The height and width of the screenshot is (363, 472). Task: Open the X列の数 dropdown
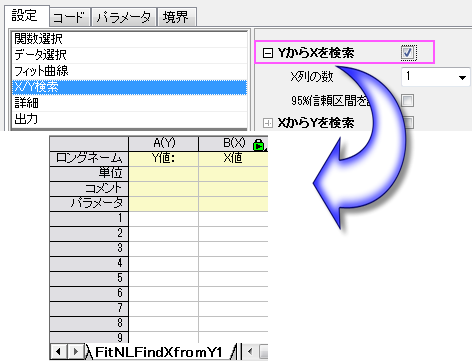(x=462, y=77)
